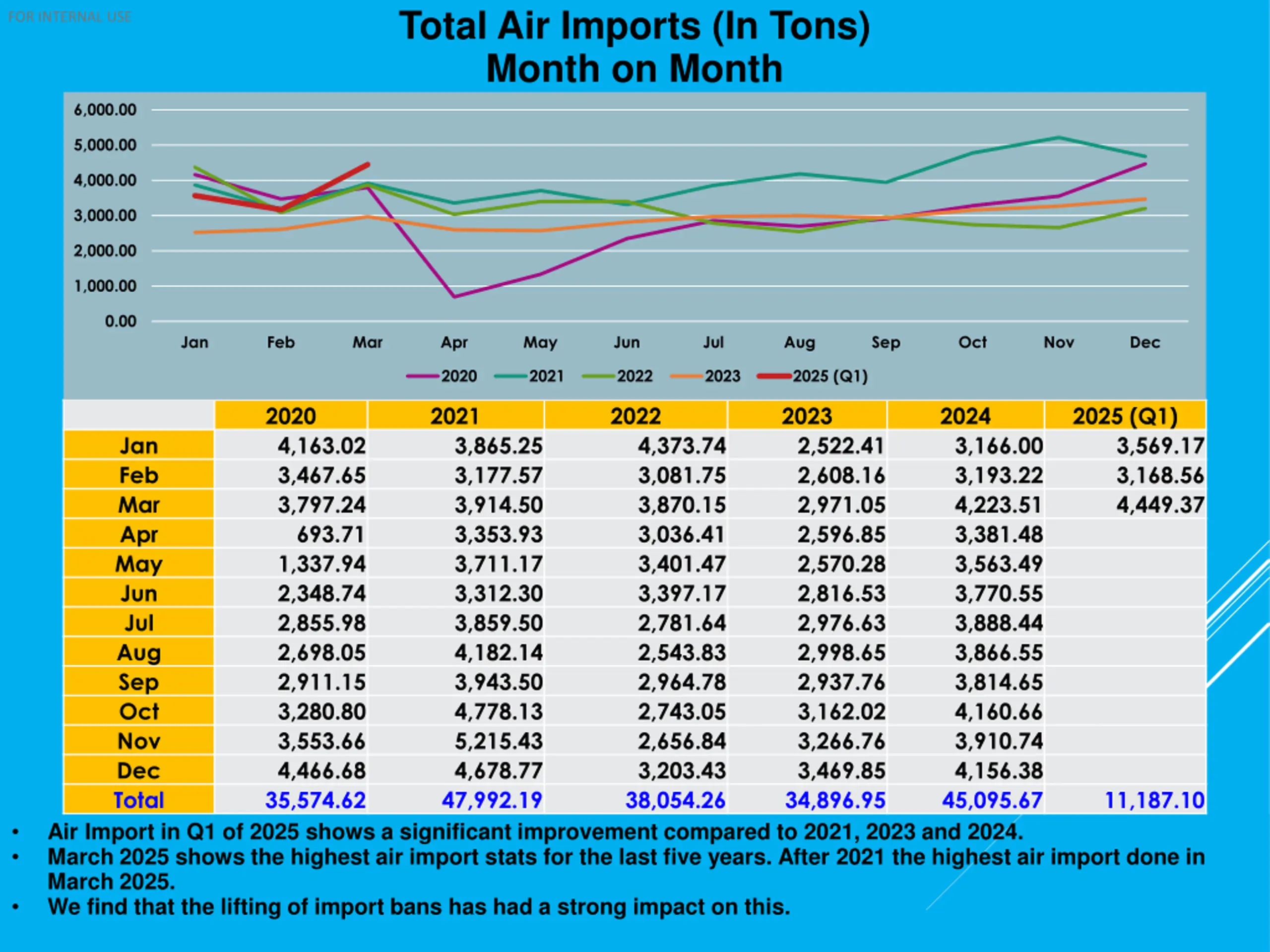Click the Dec row label in table
Screen dimensions: 1270x952
click(138, 770)
